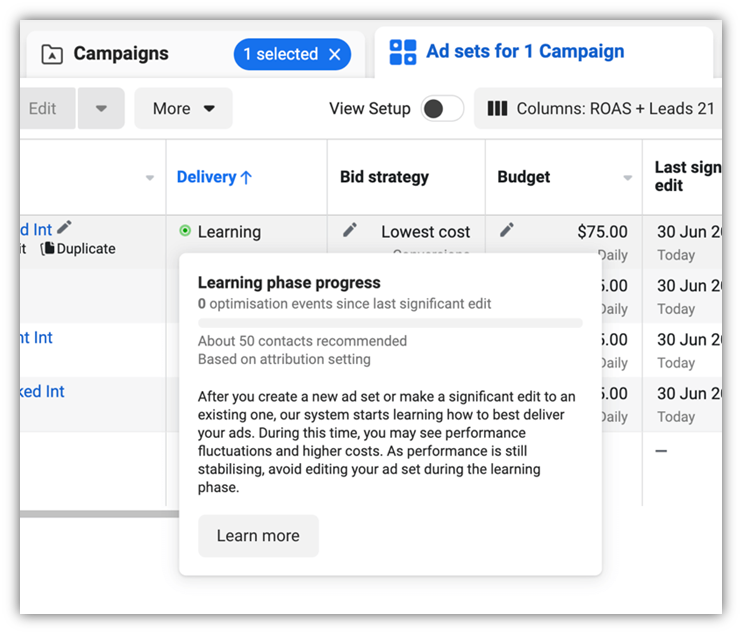Toggle the View Setup switch
This screenshot has width=742, height=634.
442,109
